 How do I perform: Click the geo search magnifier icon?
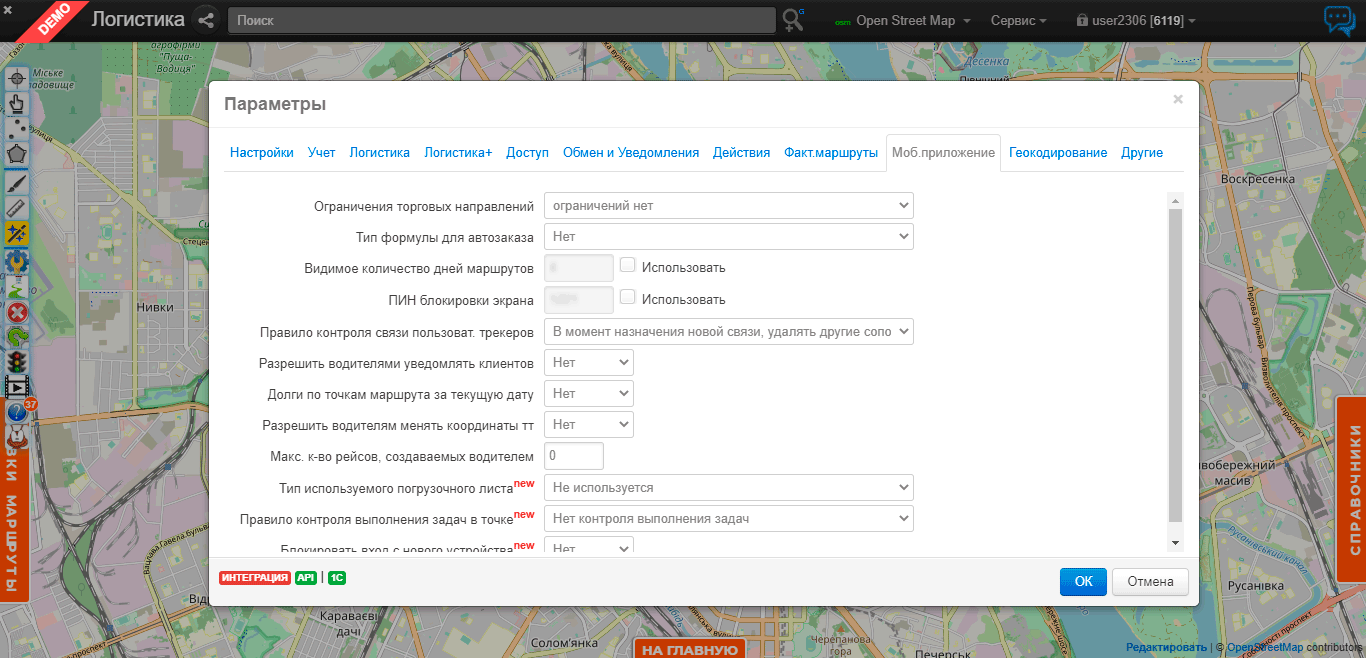tap(794, 20)
